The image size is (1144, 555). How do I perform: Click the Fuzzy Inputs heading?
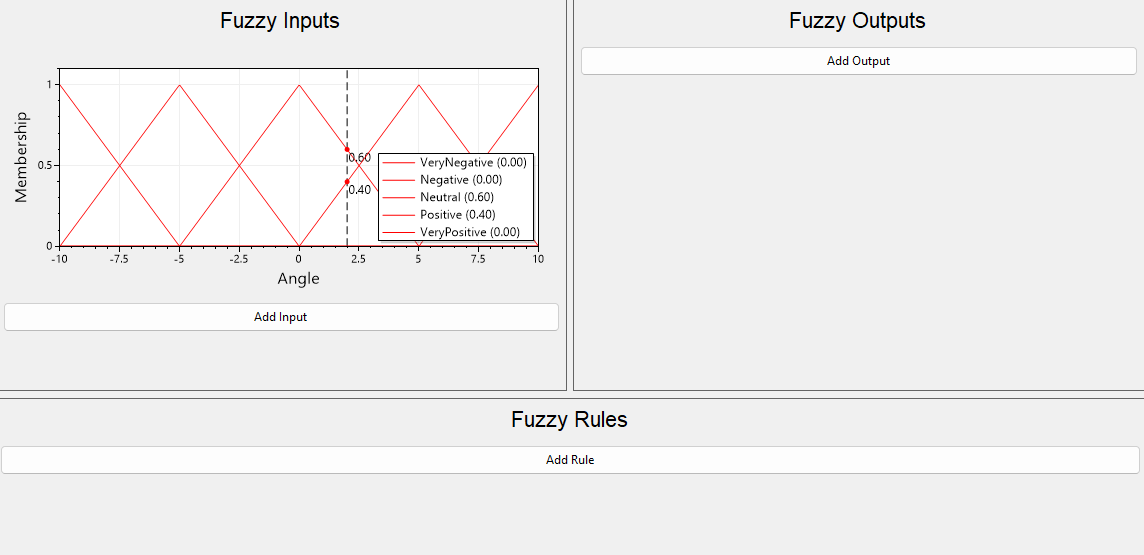coord(280,20)
